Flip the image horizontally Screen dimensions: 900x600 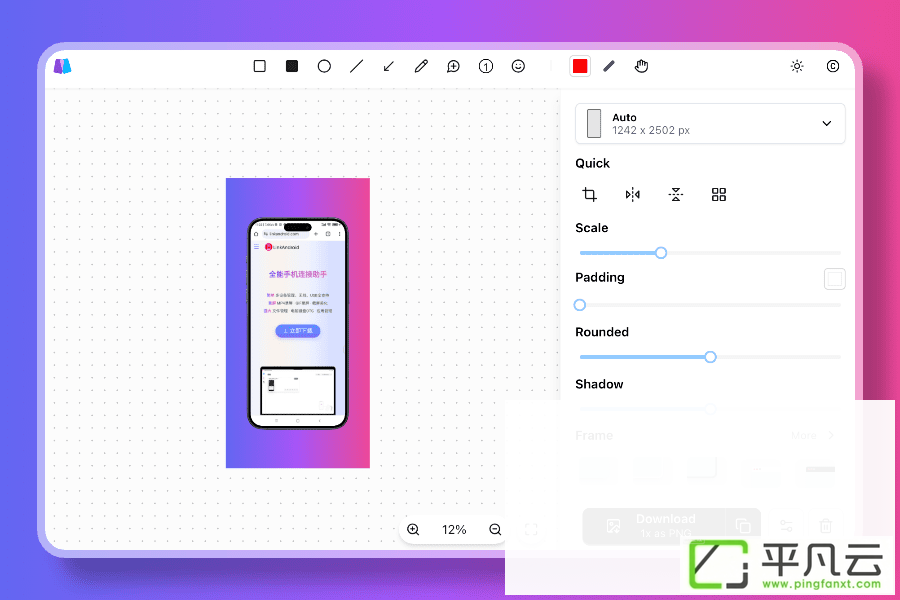633,195
